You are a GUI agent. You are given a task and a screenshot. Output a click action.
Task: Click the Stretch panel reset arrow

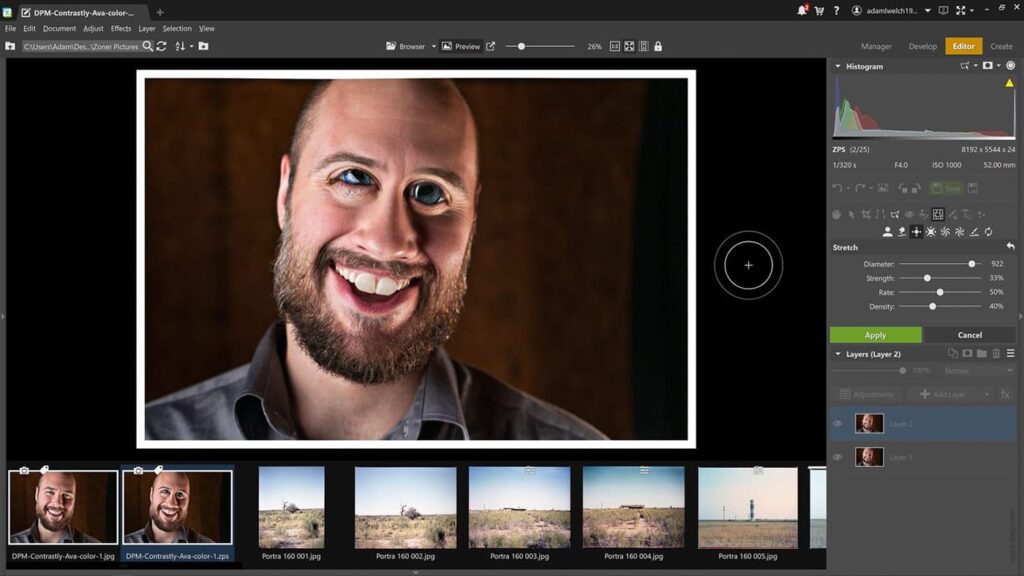tap(1010, 247)
